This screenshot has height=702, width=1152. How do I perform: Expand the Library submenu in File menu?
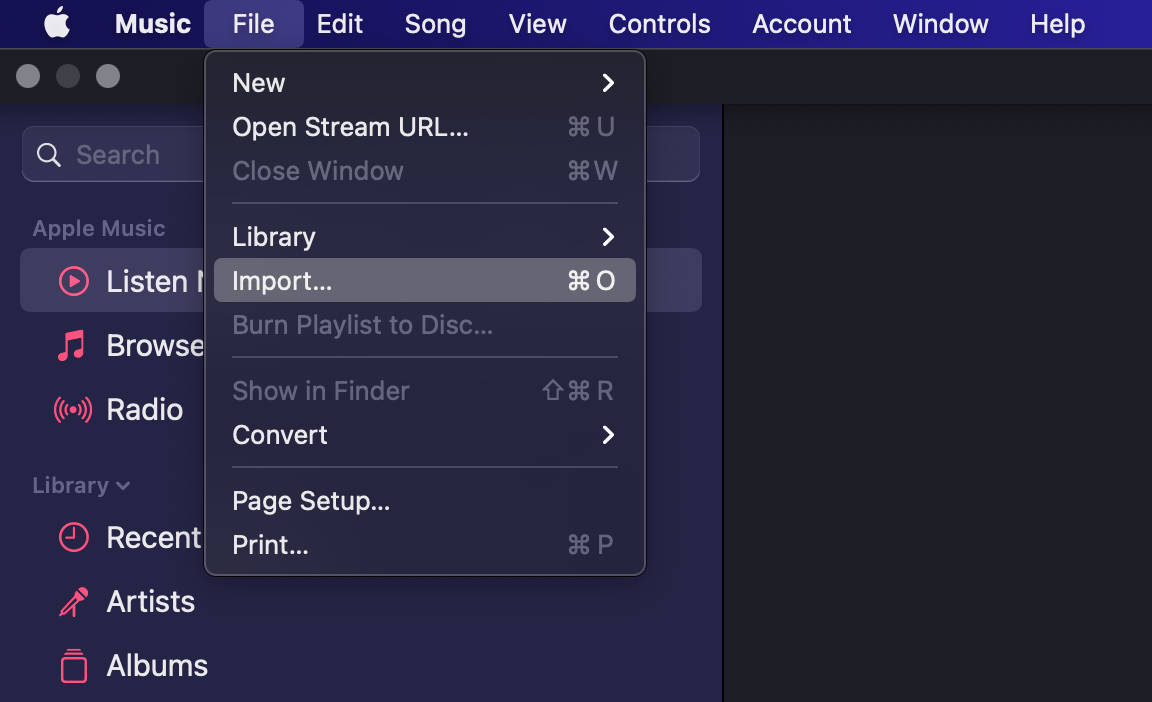pos(425,236)
